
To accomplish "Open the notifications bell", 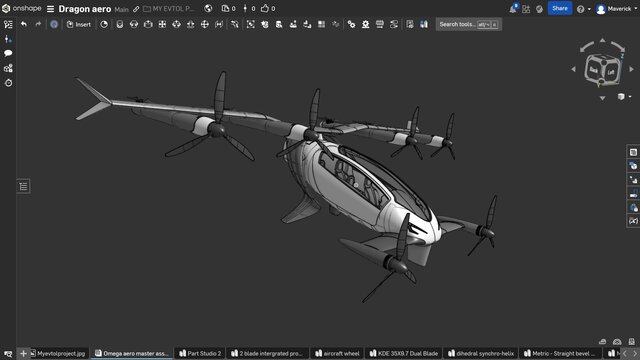I will 513,9.
